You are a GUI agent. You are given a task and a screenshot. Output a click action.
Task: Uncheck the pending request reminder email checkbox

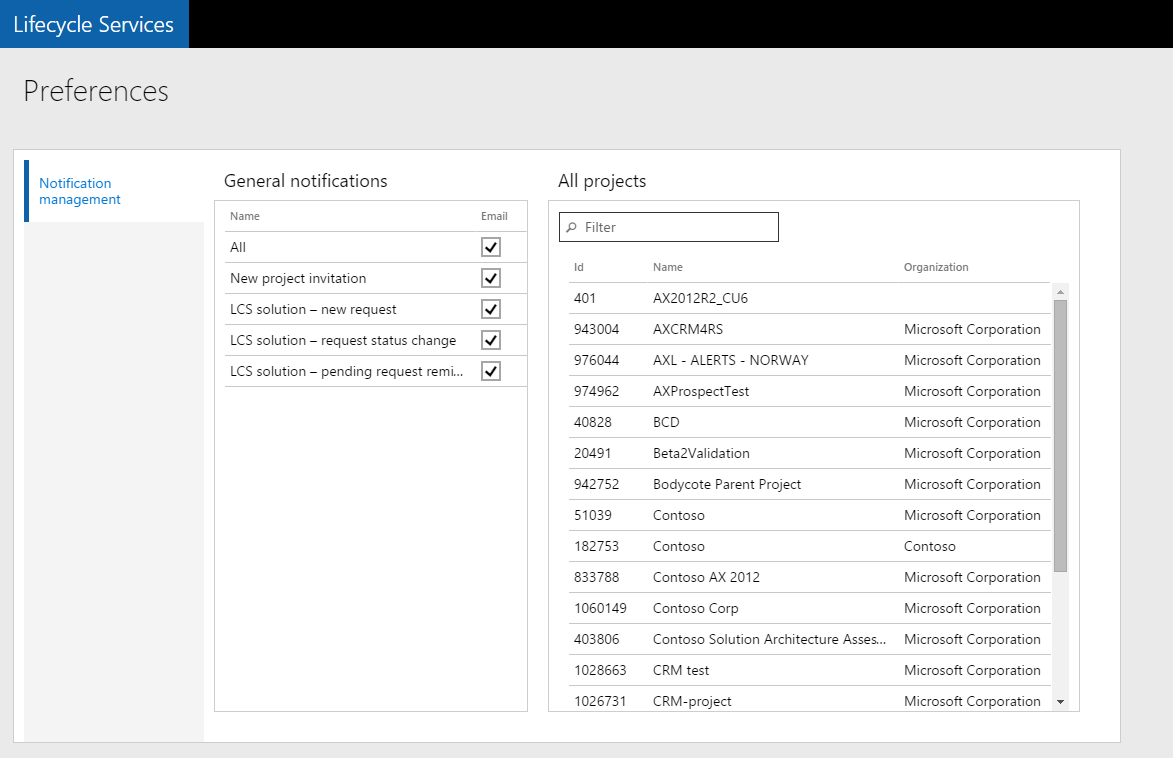[490, 371]
